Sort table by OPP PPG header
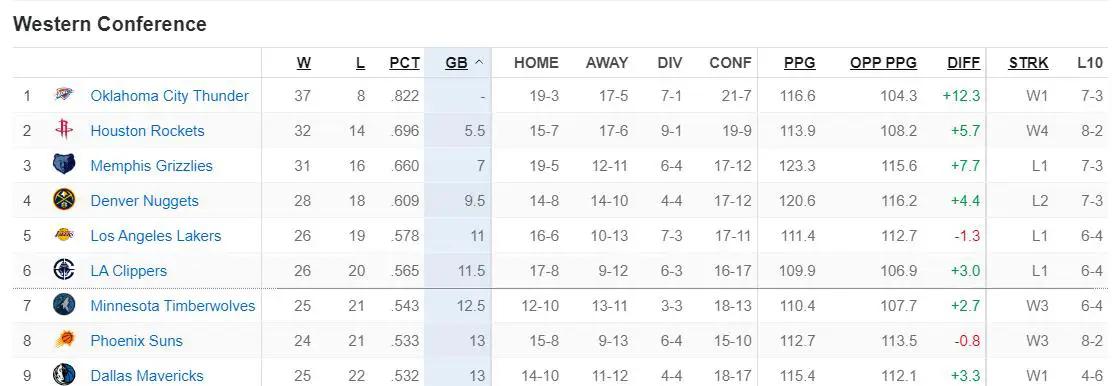 [x=883, y=62]
